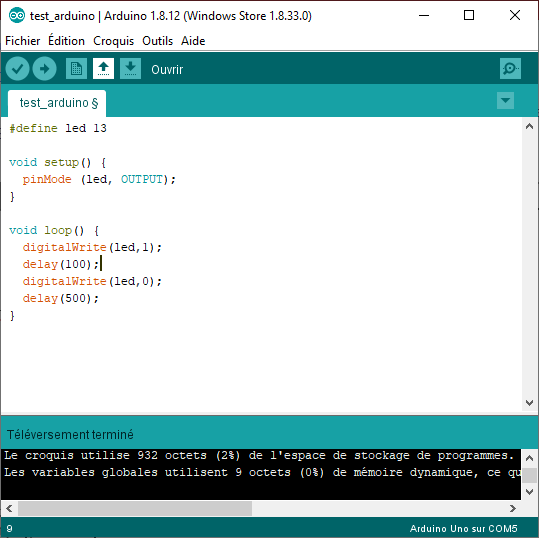The height and width of the screenshot is (538, 539).
Task: Click the console scroll-right arrow
Action: click(513, 508)
